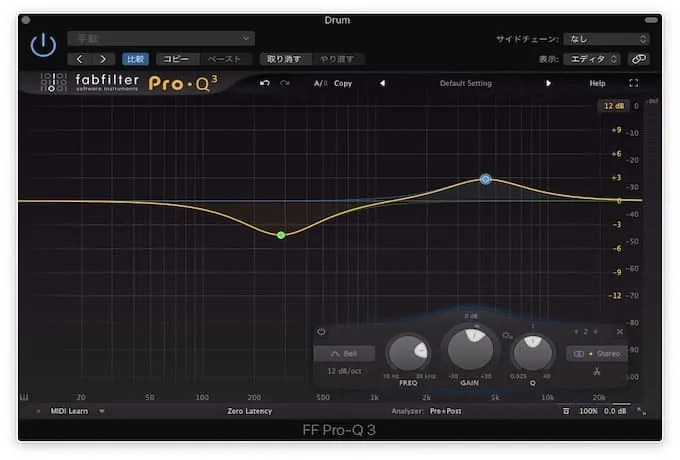Select the next preset with the right triangle

click(549, 83)
